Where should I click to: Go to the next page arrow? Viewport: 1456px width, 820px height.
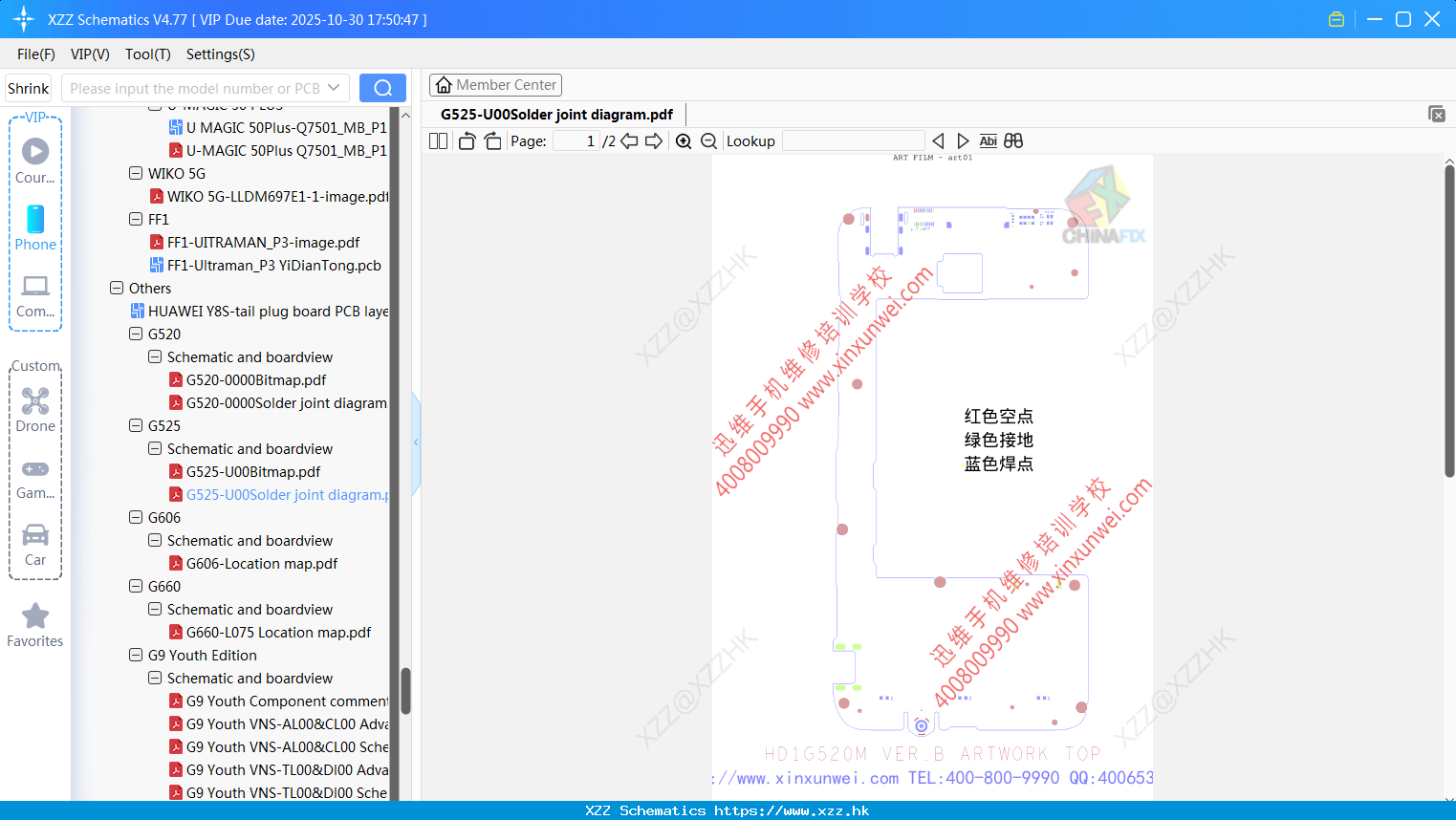pos(654,140)
